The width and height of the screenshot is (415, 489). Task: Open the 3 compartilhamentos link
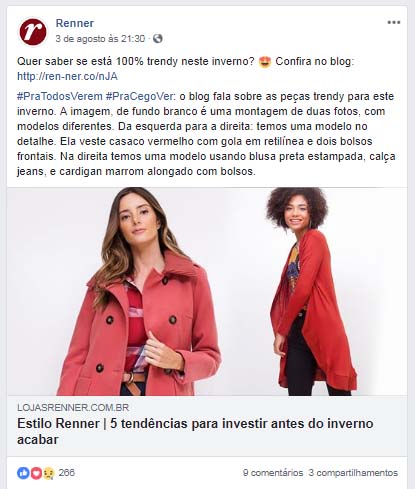(353, 473)
